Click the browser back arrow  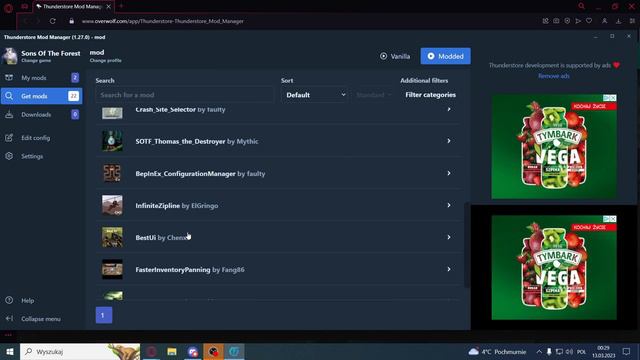point(26,21)
